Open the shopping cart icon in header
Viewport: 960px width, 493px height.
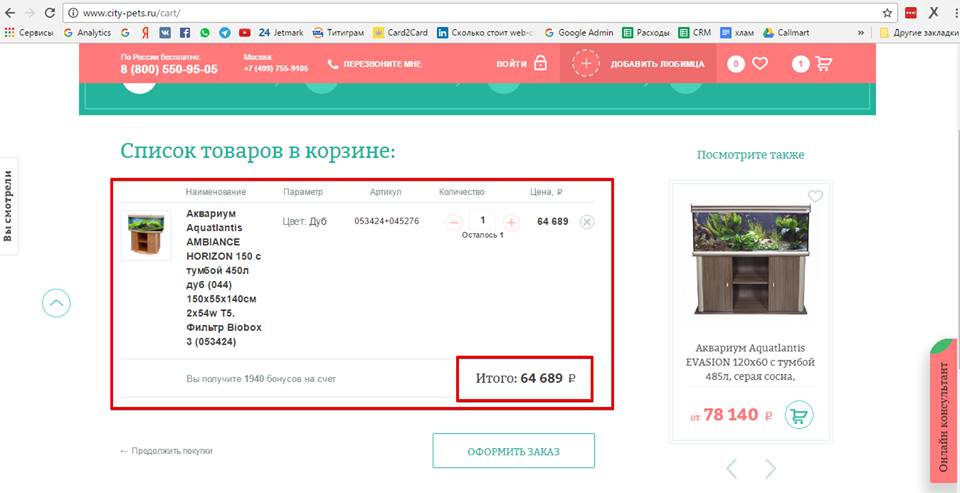pos(824,63)
